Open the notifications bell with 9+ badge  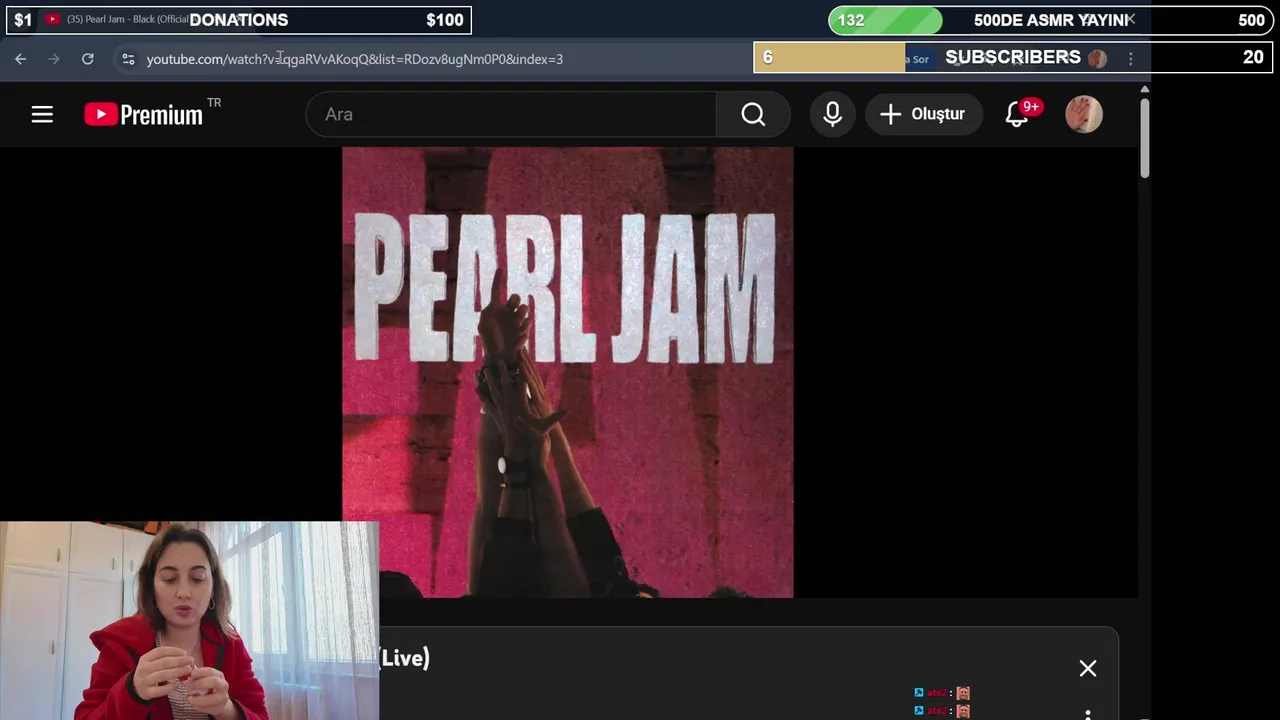[x=1018, y=114]
